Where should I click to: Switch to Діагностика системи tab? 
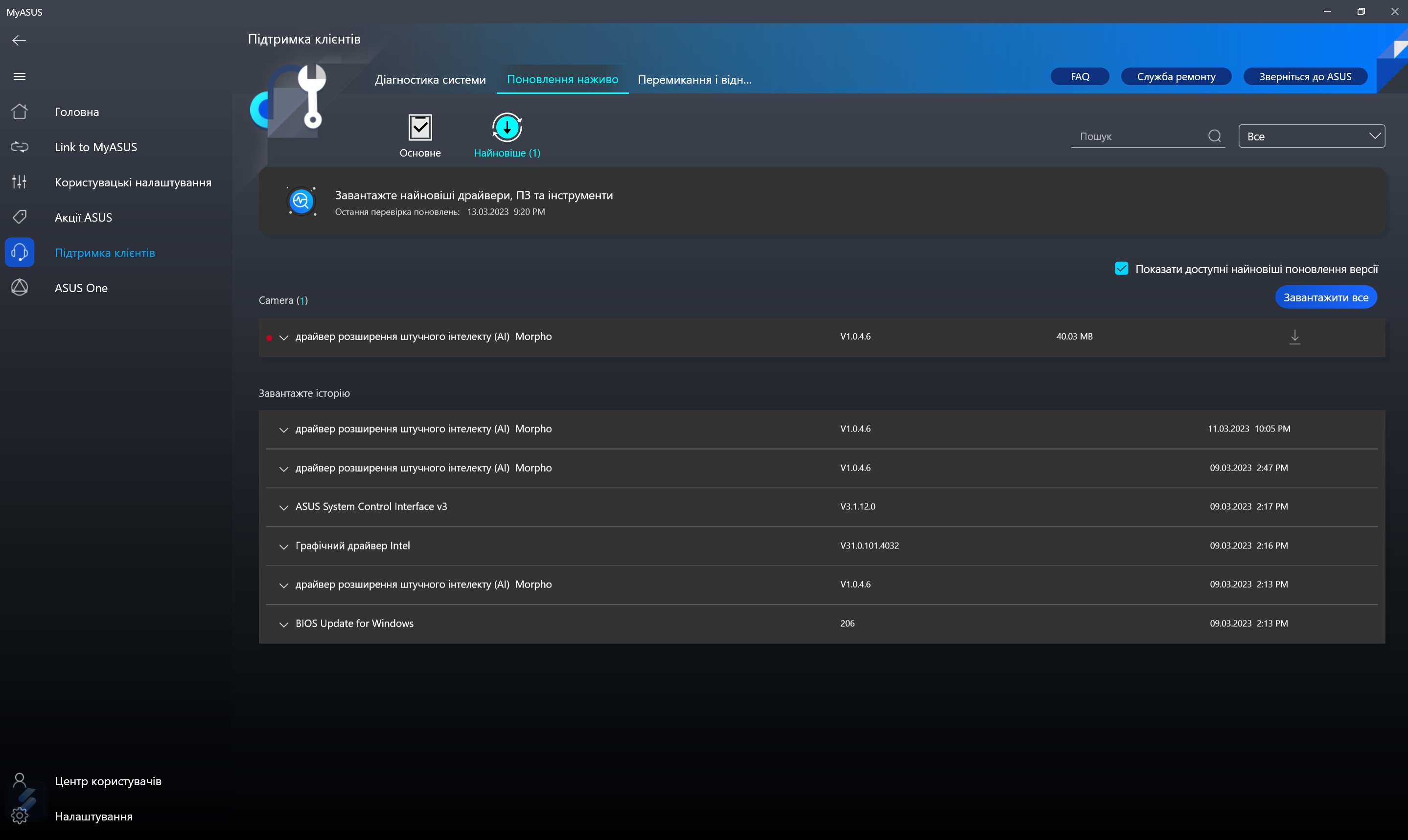[430, 80]
